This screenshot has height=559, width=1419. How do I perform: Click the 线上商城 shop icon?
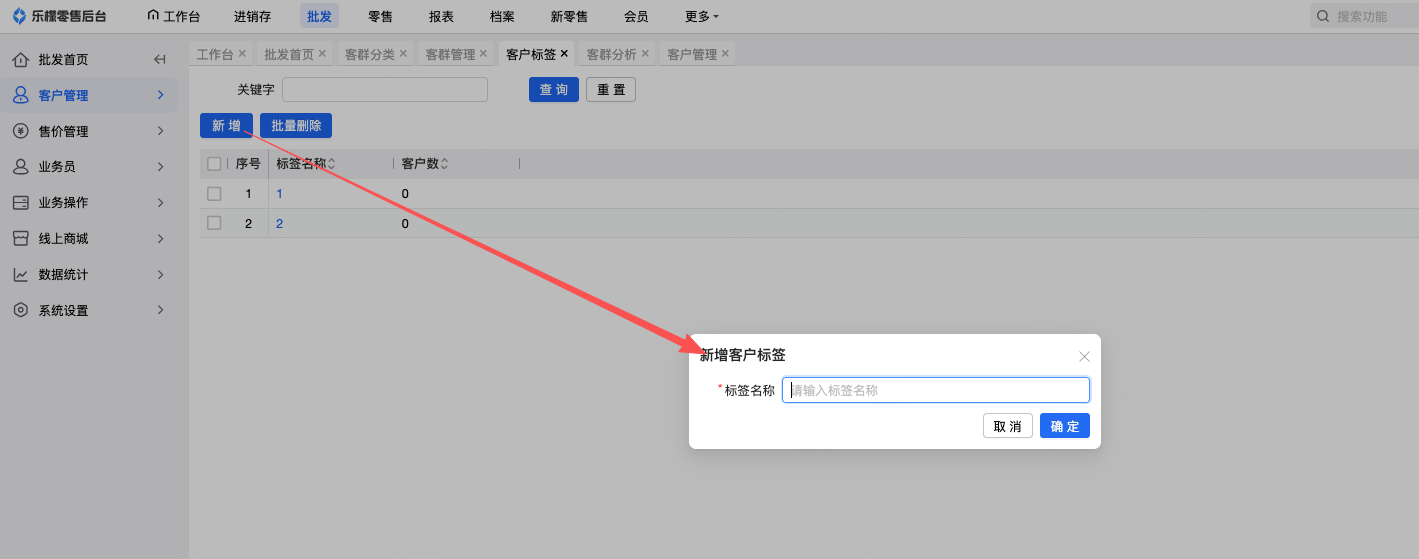[x=20, y=239]
